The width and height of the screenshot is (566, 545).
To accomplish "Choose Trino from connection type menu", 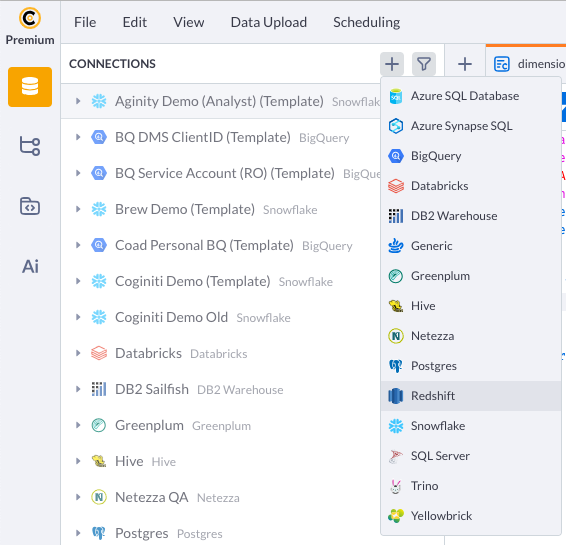I will coord(471,486).
